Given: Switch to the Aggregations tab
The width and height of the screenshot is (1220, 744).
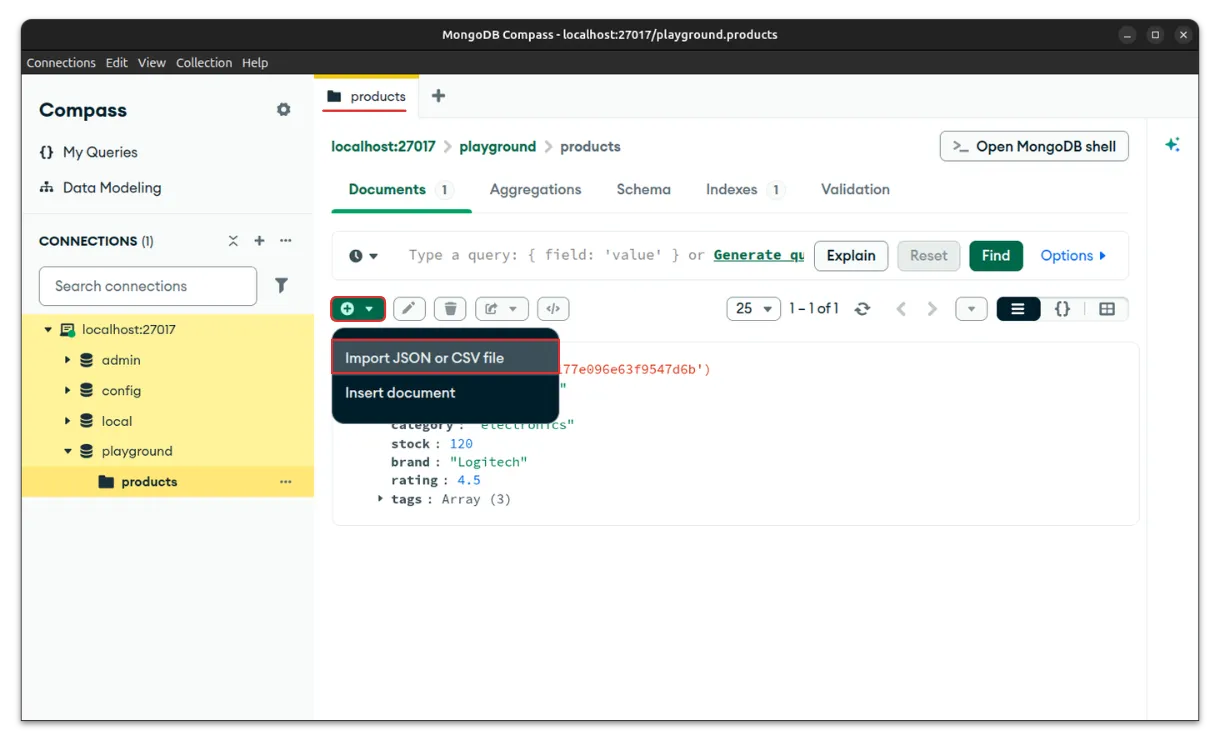Looking at the screenshot, I should (535, 189).
